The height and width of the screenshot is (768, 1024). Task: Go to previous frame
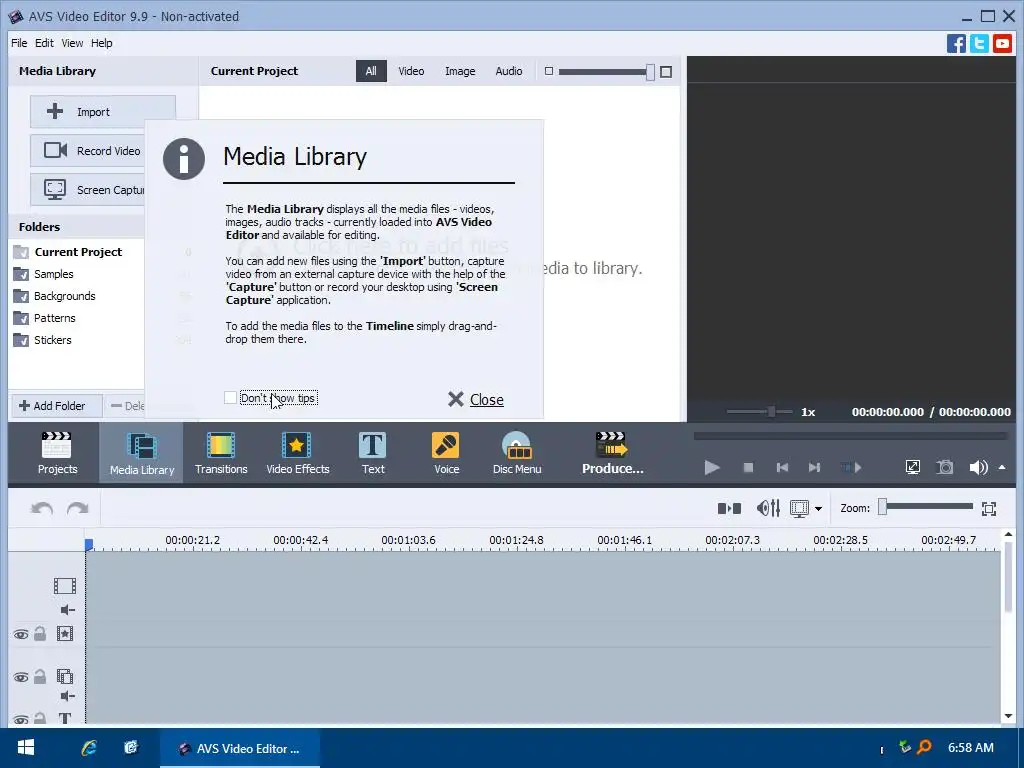pos(782,468)
